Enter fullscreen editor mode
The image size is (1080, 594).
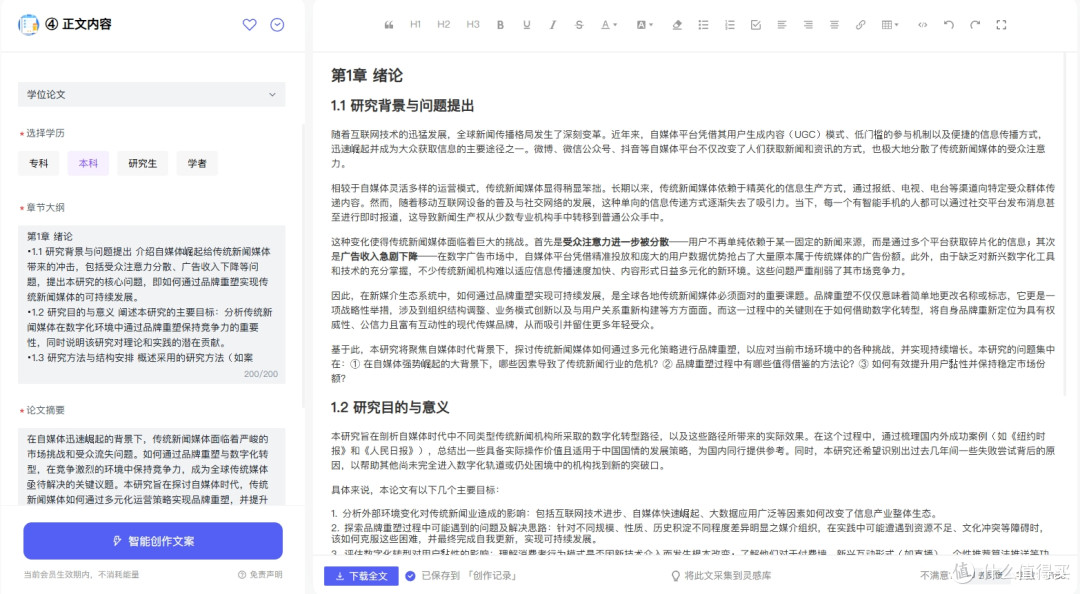click(x=1001, y=25)
